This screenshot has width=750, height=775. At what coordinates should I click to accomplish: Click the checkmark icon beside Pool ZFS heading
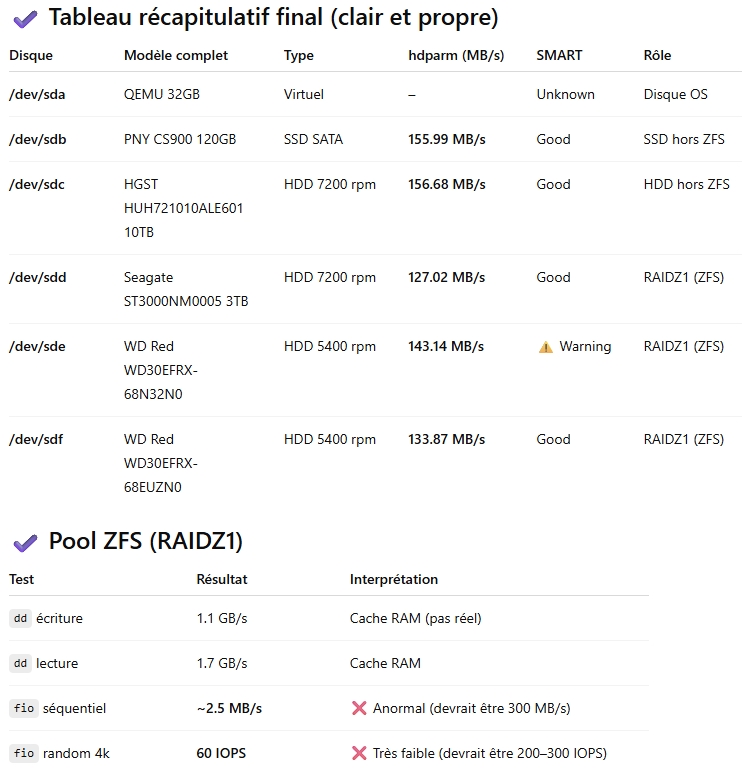[x=25, y=542]
